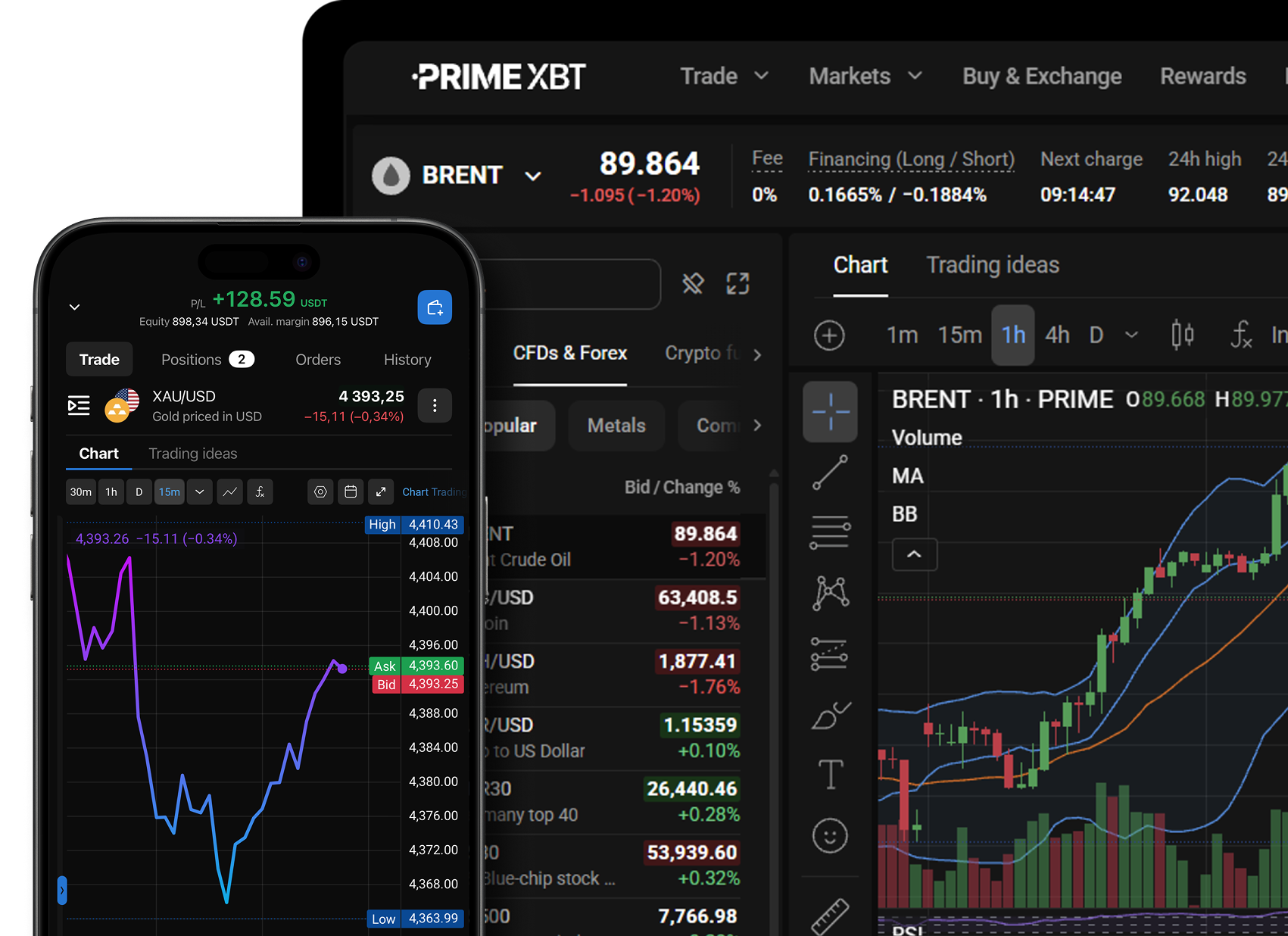Viewport: 1288px width, 936px height.
Task: Select the ruler measure tool
Action: 830,916
